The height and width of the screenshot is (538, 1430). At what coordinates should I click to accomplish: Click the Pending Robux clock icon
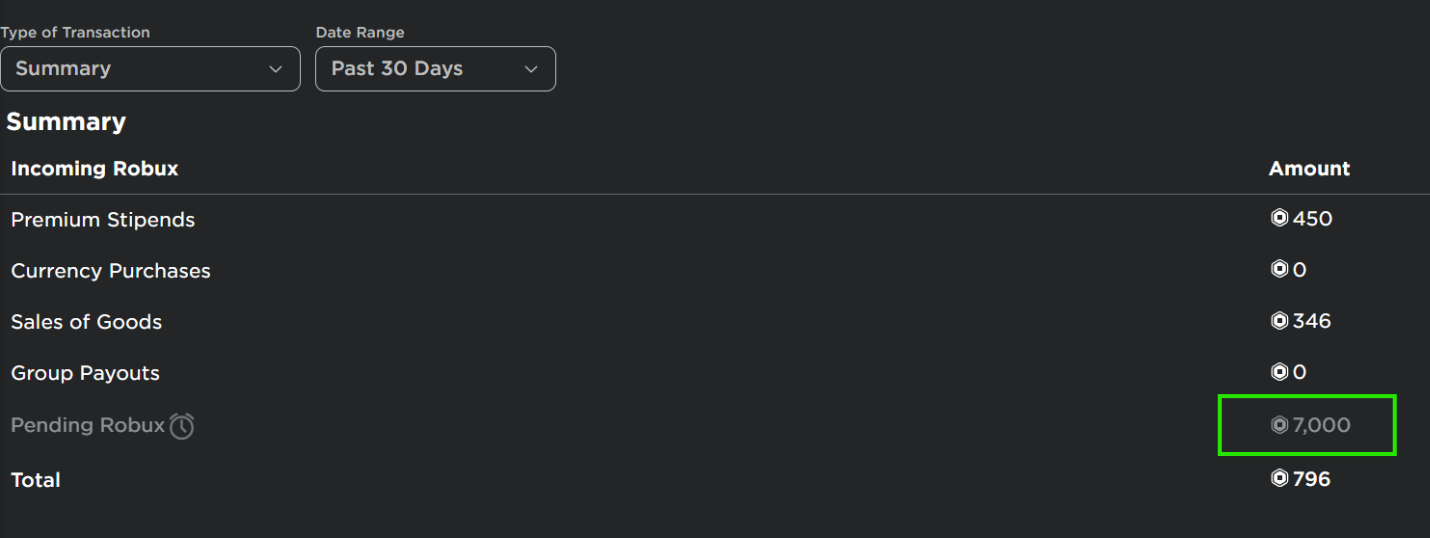click(x=181, y=426)
